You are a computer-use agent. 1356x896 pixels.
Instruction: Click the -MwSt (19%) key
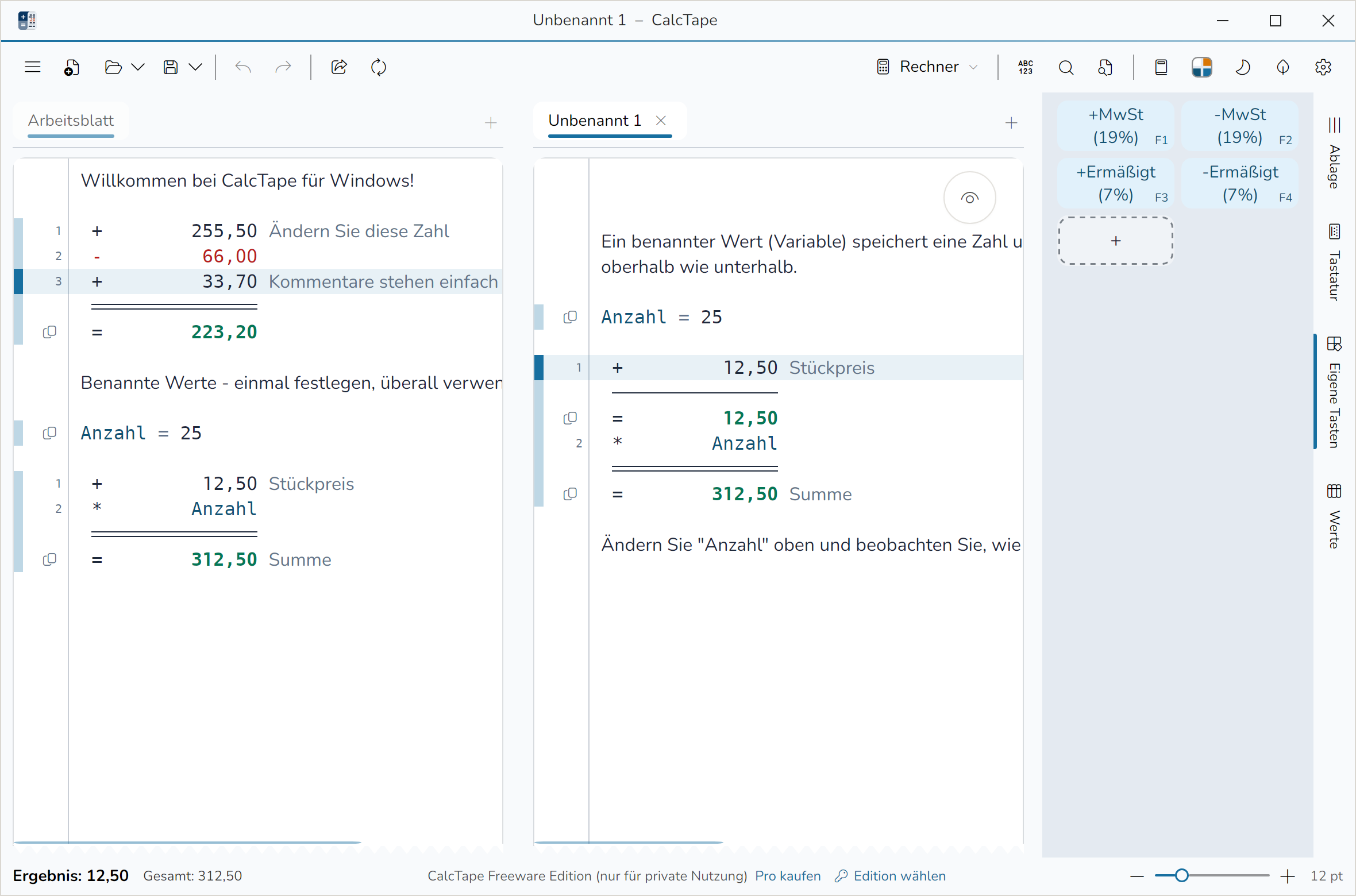point(1240,126)
